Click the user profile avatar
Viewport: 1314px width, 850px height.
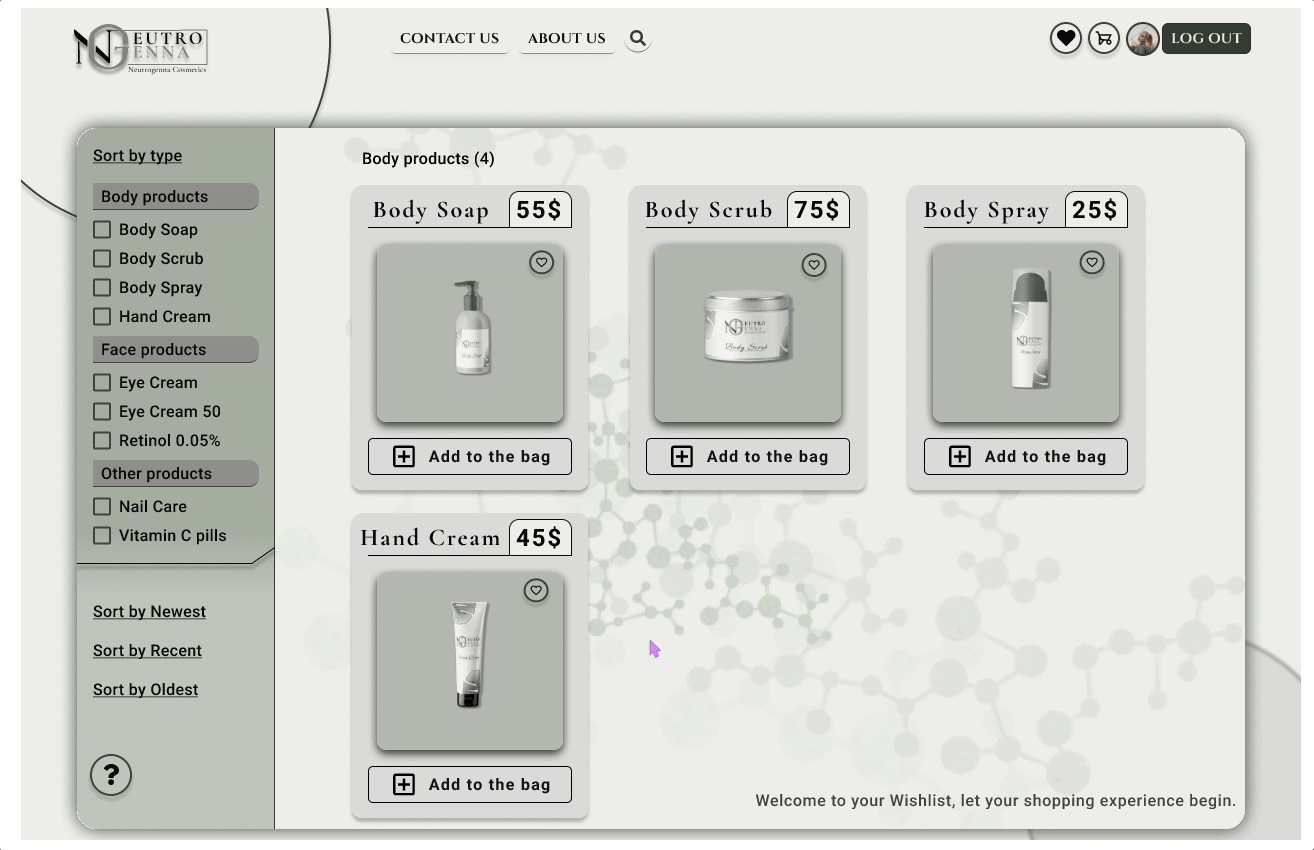pyautogui.click(x=1142, y=39)
